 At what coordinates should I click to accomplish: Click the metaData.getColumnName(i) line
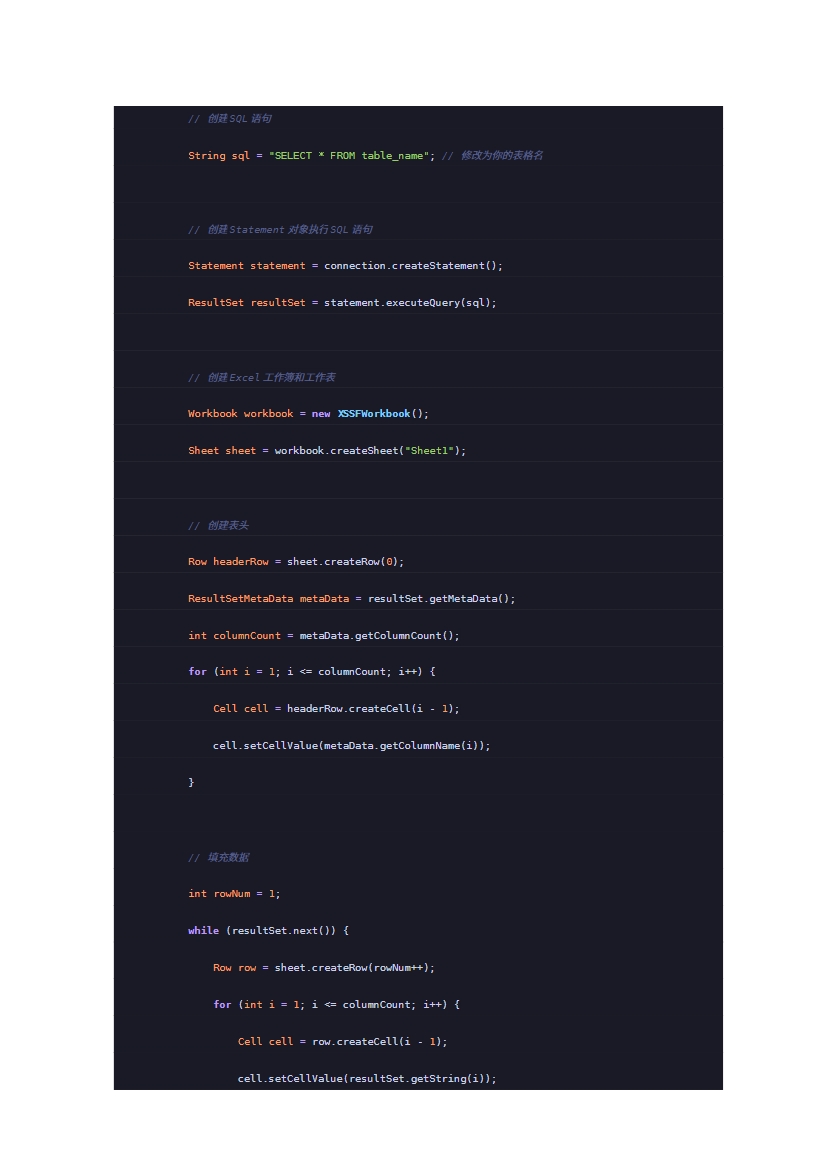click(x=352, y=746)
